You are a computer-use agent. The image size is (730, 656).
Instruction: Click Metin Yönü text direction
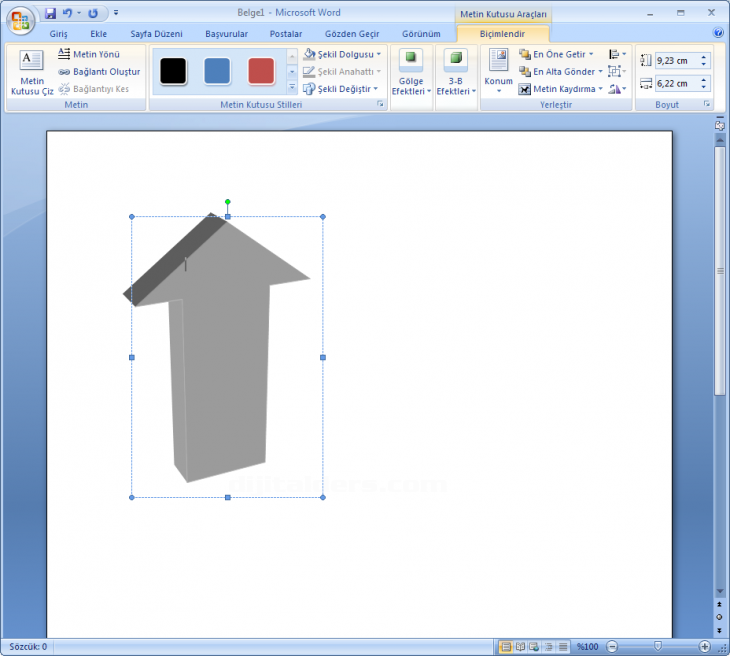pyautogui.click(x=89, y=54)
